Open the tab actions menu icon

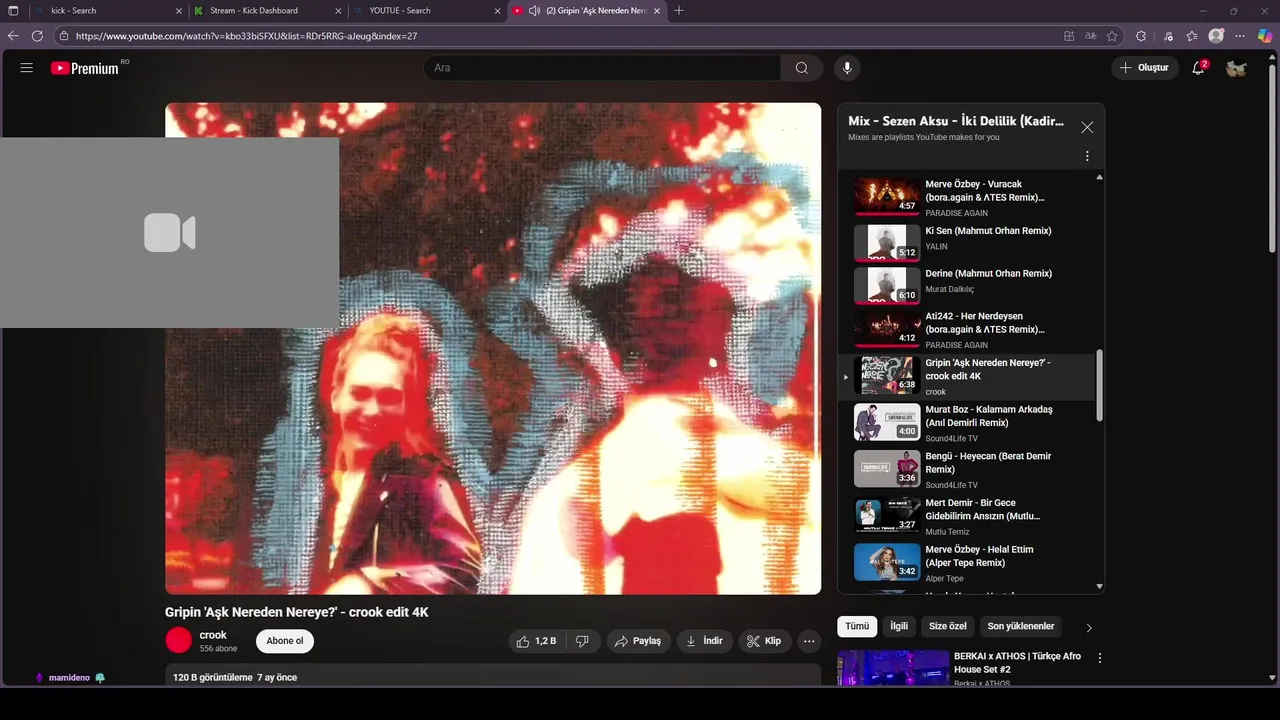coord(13,11)
